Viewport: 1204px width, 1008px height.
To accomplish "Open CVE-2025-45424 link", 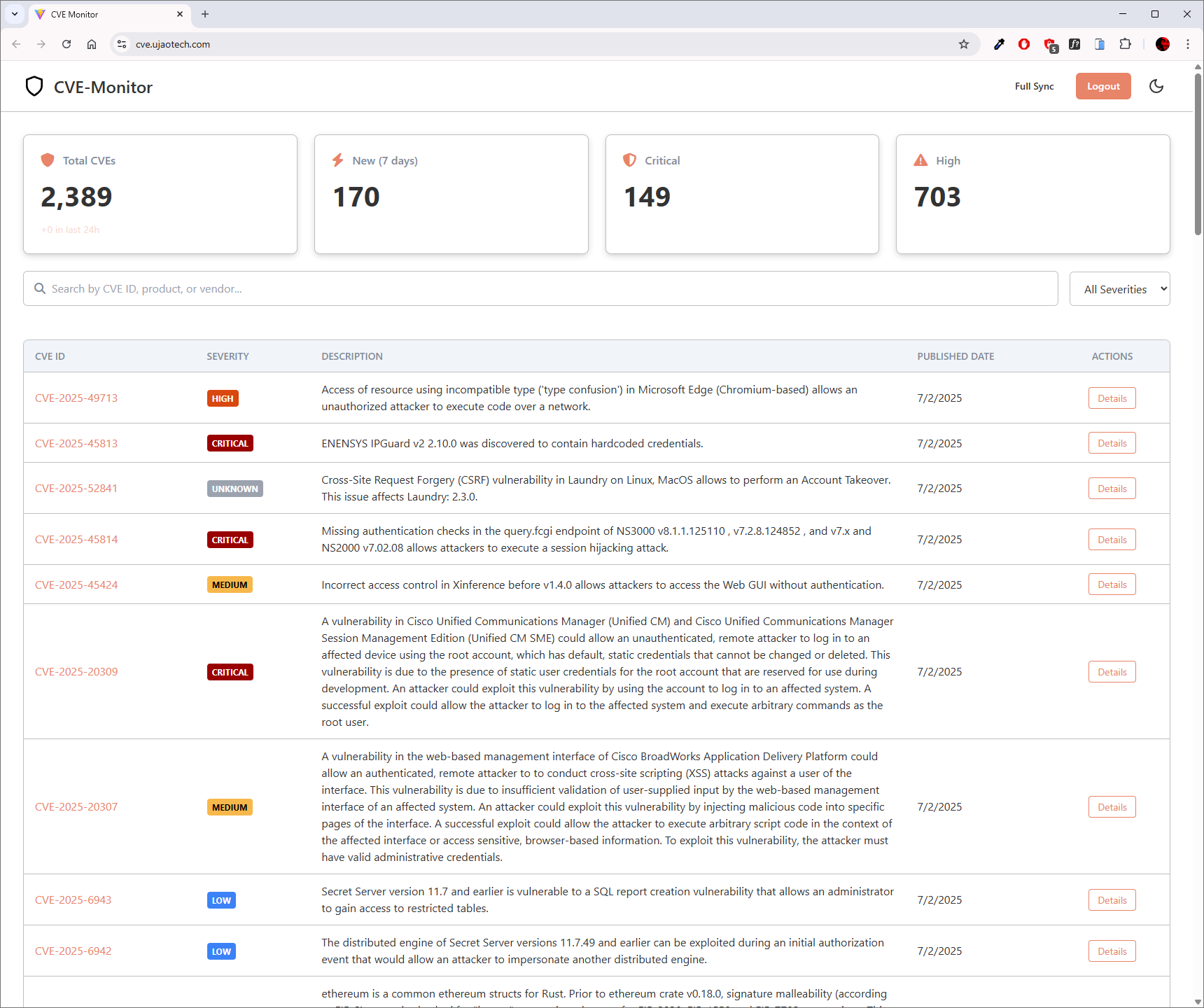I will 76,584.
